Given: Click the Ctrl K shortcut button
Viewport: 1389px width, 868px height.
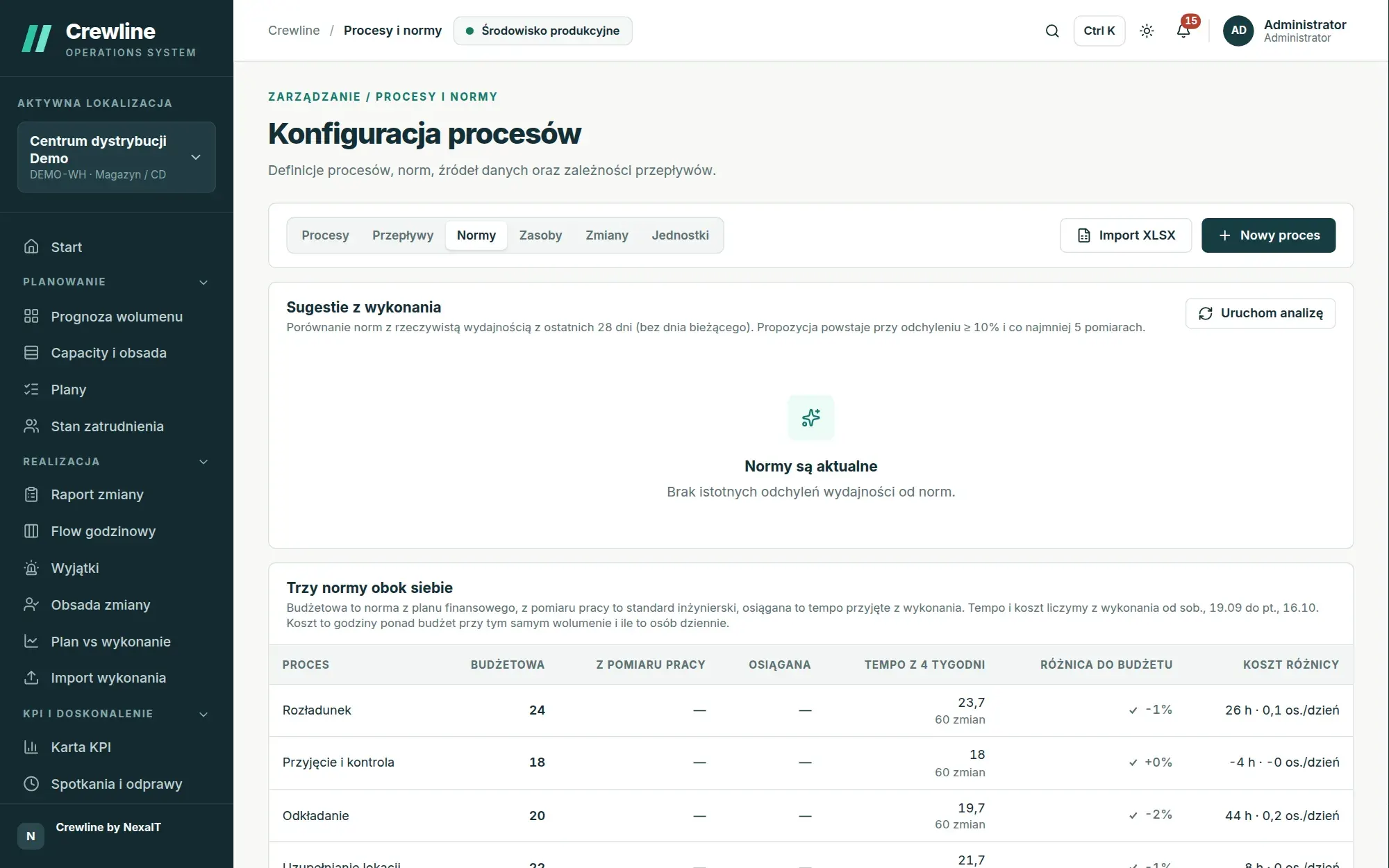Looking at the screenshot, I should pyautogui.click(x=1099, y=31).
